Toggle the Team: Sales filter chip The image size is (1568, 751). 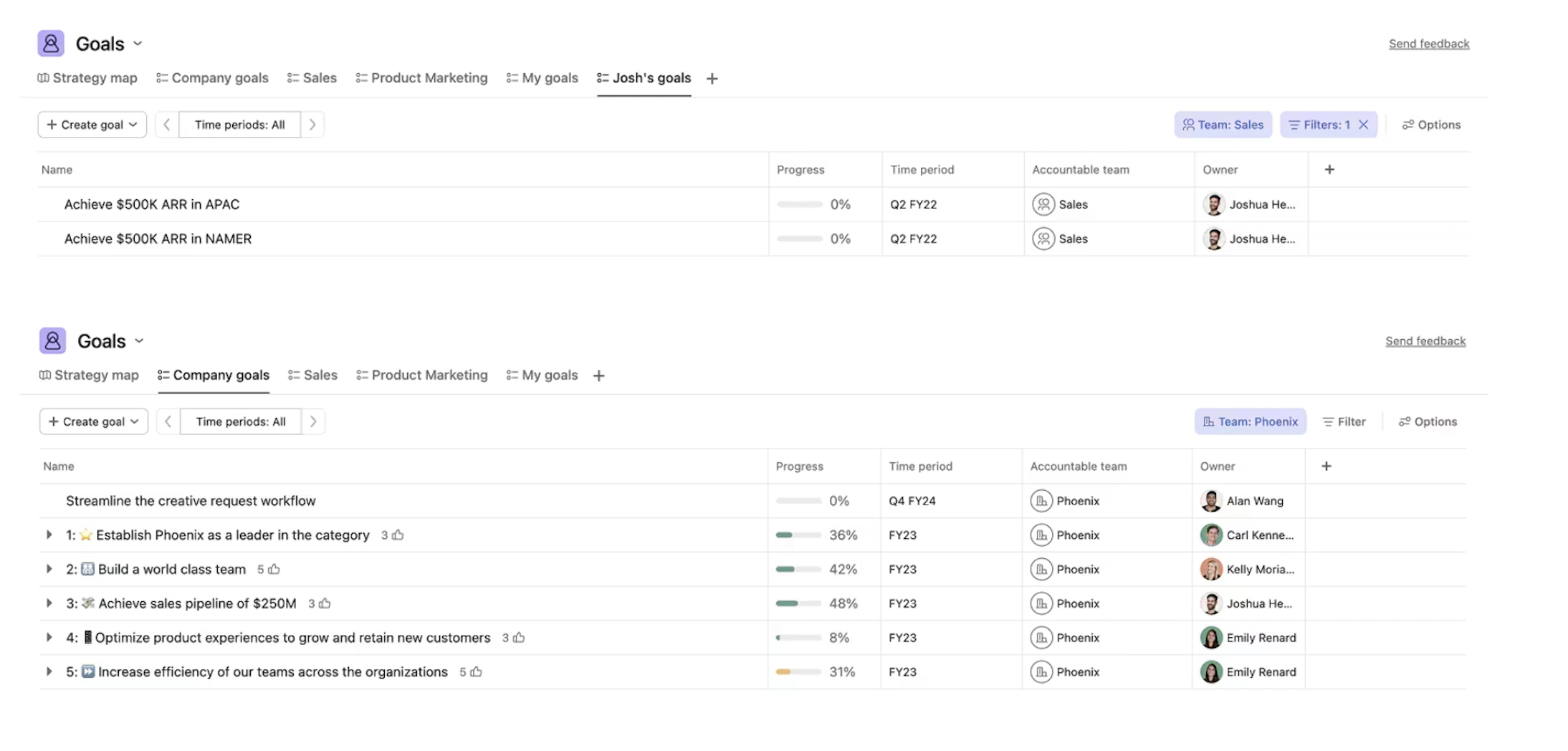(1223, 124)
